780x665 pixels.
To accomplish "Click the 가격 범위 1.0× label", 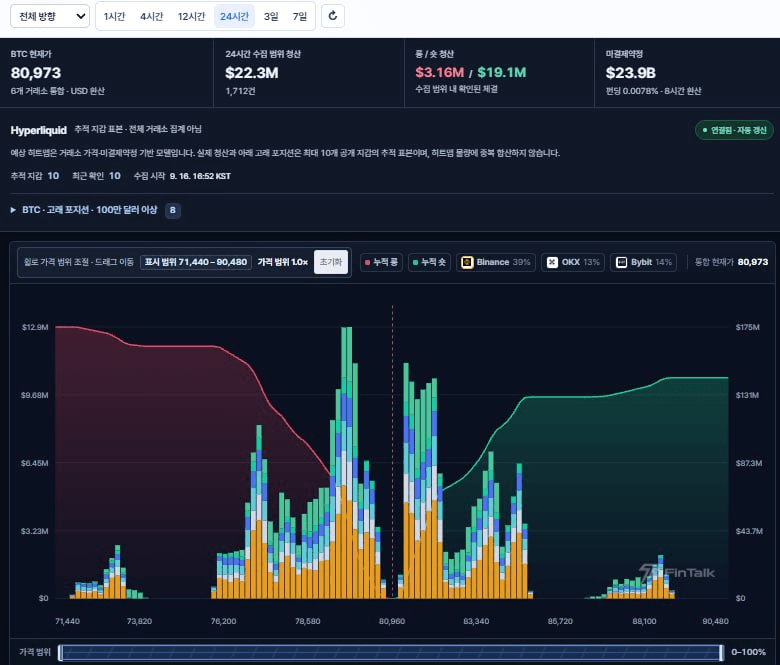I will pyautogui.click(x=283, y=262).
